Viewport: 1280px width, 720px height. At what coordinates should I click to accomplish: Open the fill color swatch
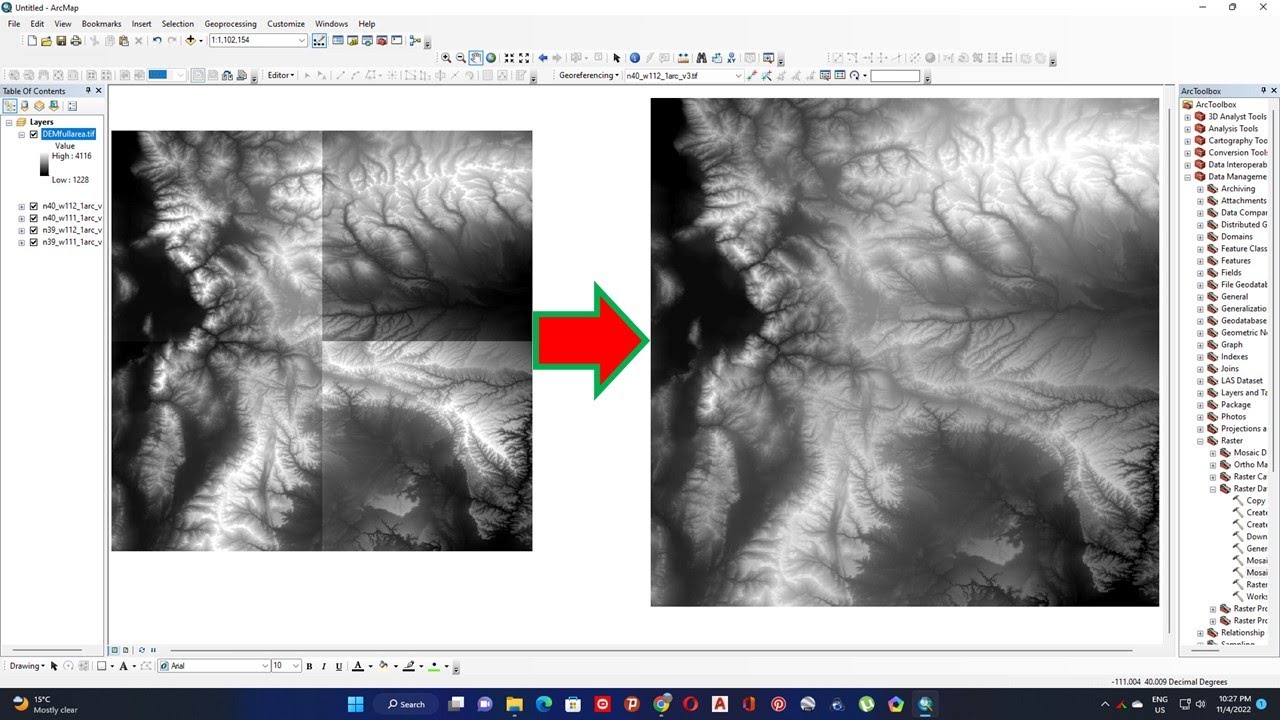point(383,666)
